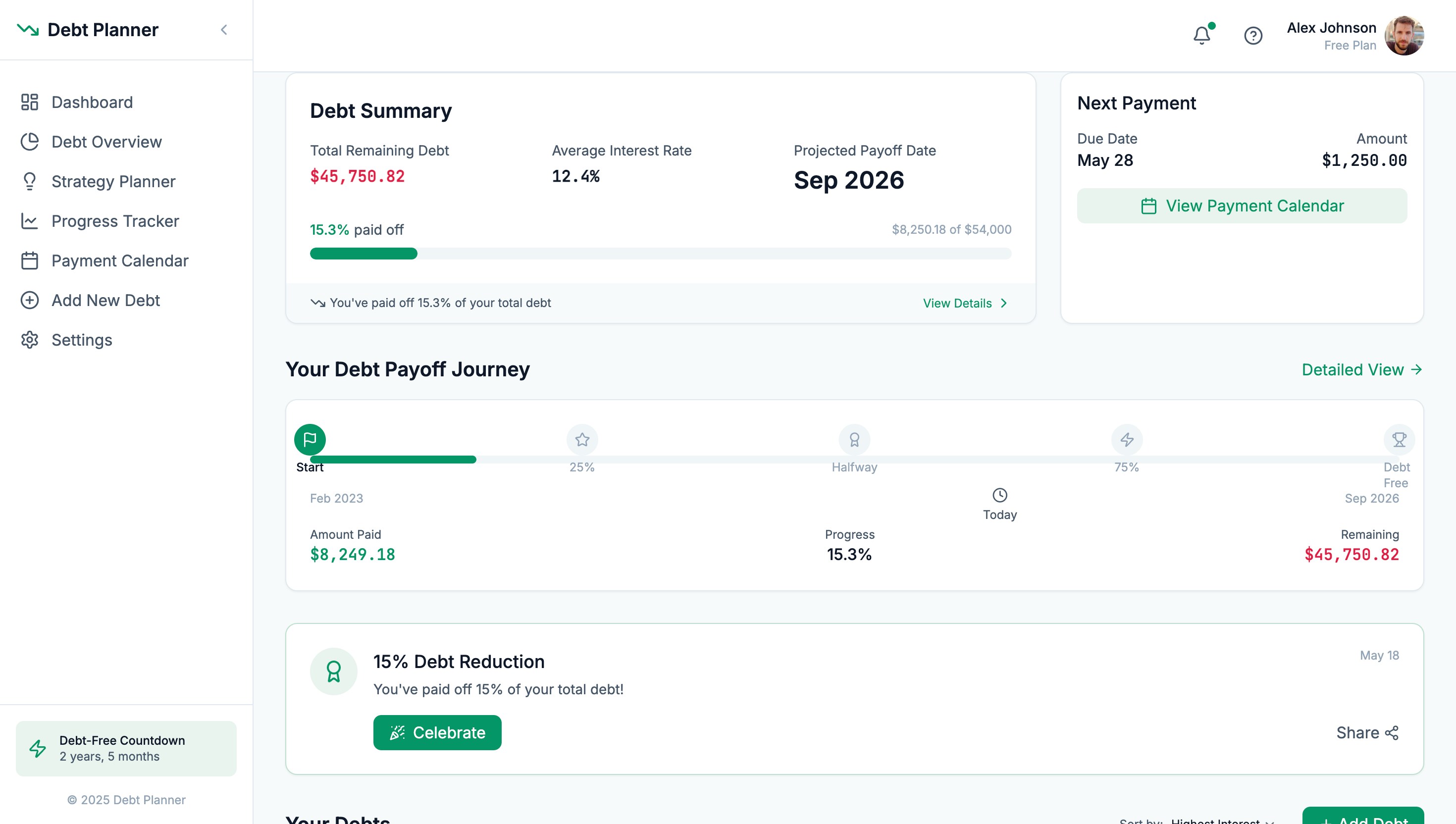1456x824 pixels.
Task: Click the Celebrate button
Action: click(x=437, y=732)
